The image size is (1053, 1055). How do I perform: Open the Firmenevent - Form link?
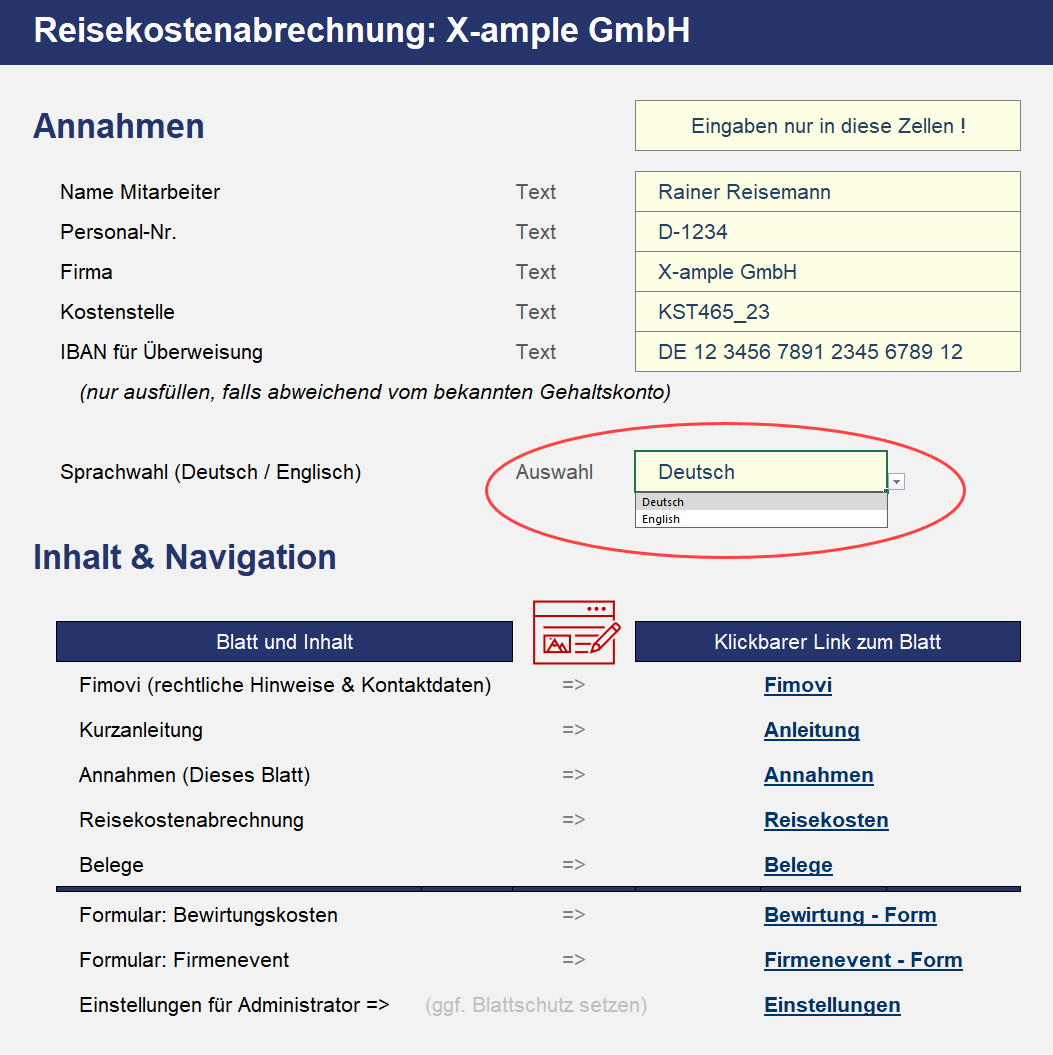point(863,960)
